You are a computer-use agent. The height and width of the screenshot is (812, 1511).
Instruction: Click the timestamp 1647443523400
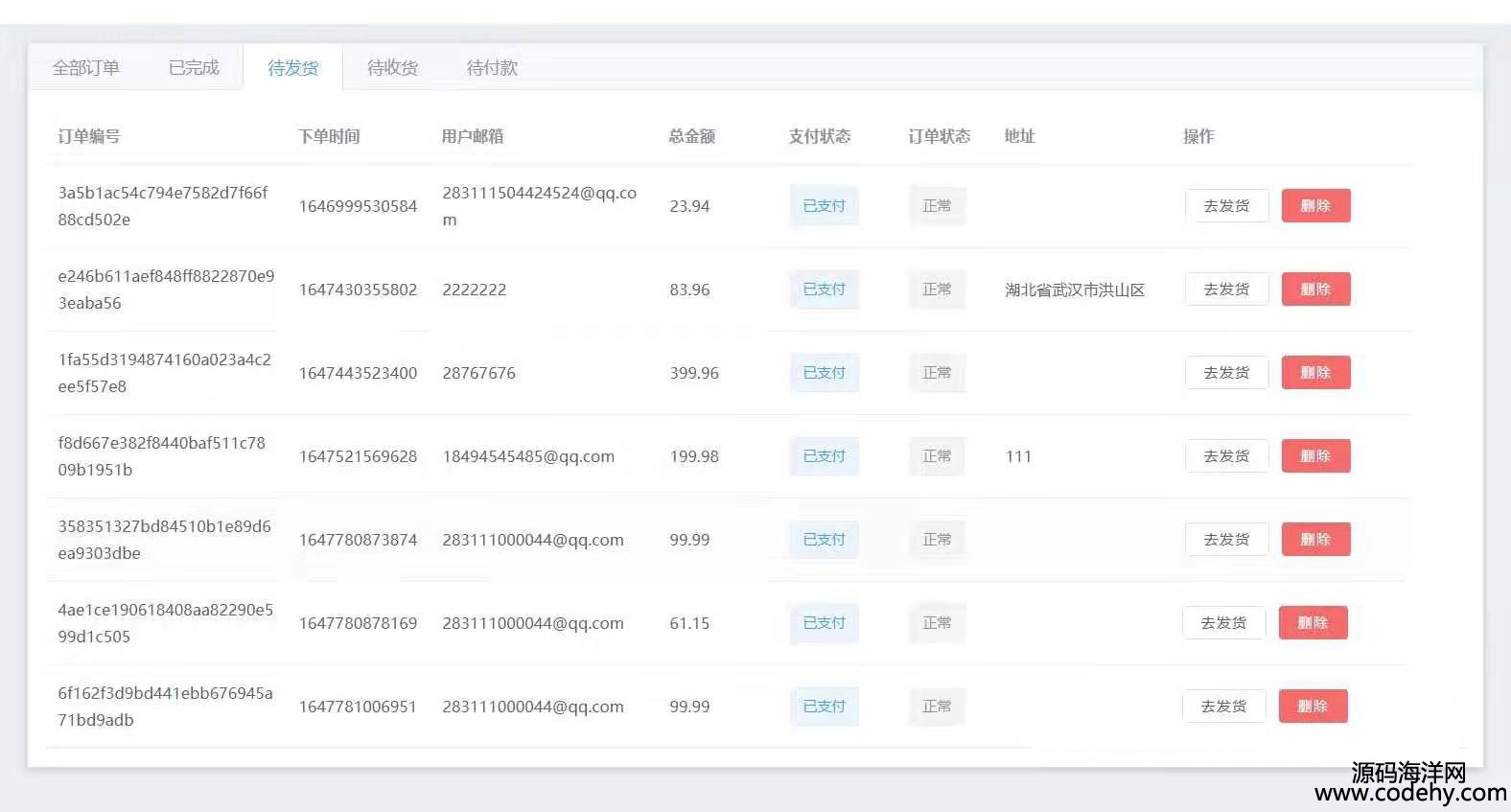(x=358, y=373)
